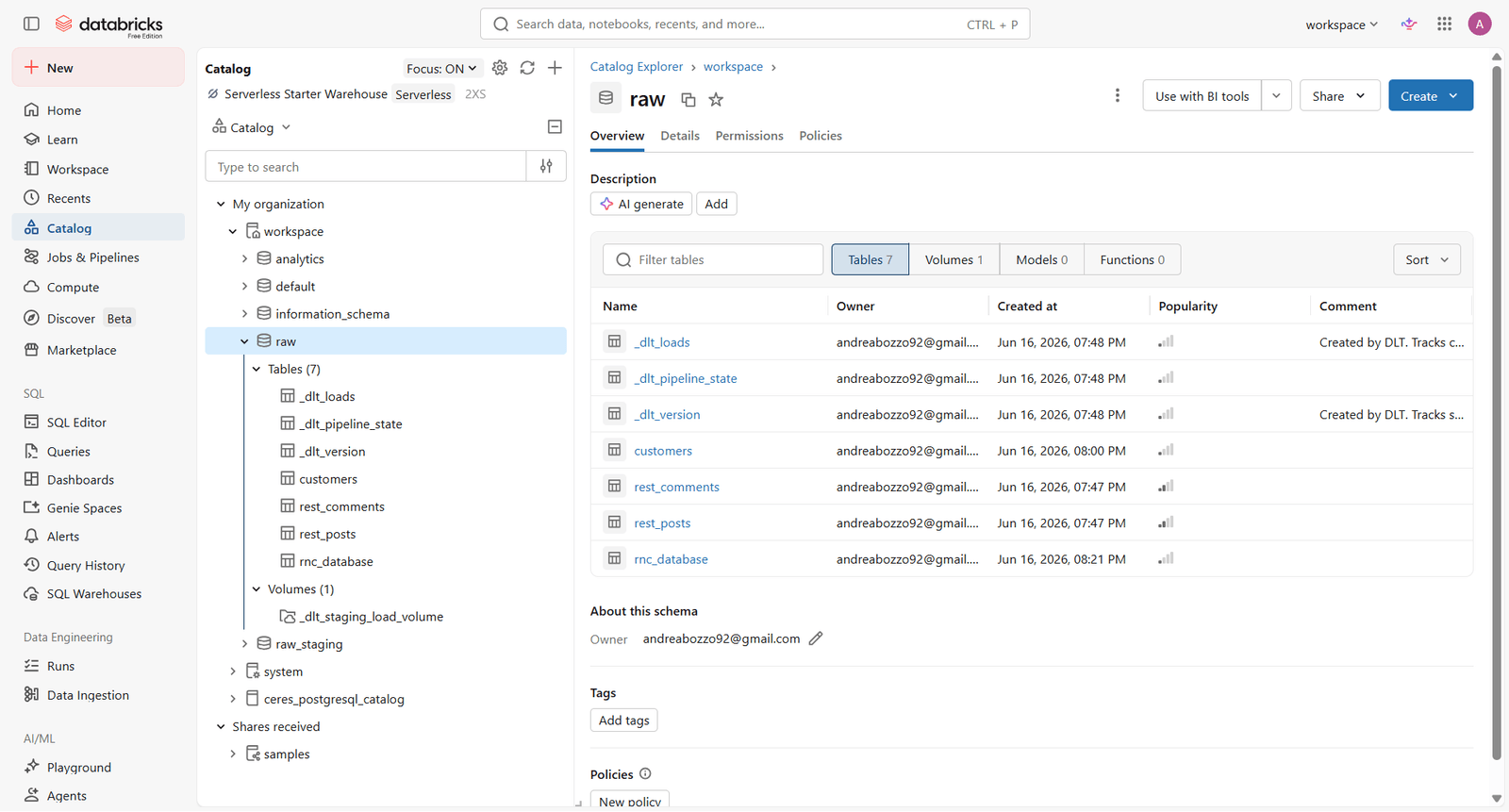The height and width of the screenshot is (812, 1509).
Task: Refresh the catalog tree
Action: pyautogui.click(x=527, y=68)
